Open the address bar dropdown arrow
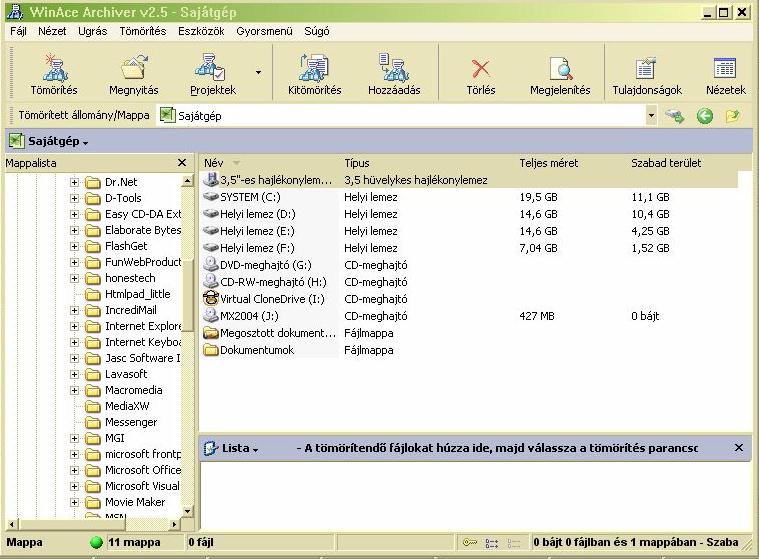 [x=651, y=116]
